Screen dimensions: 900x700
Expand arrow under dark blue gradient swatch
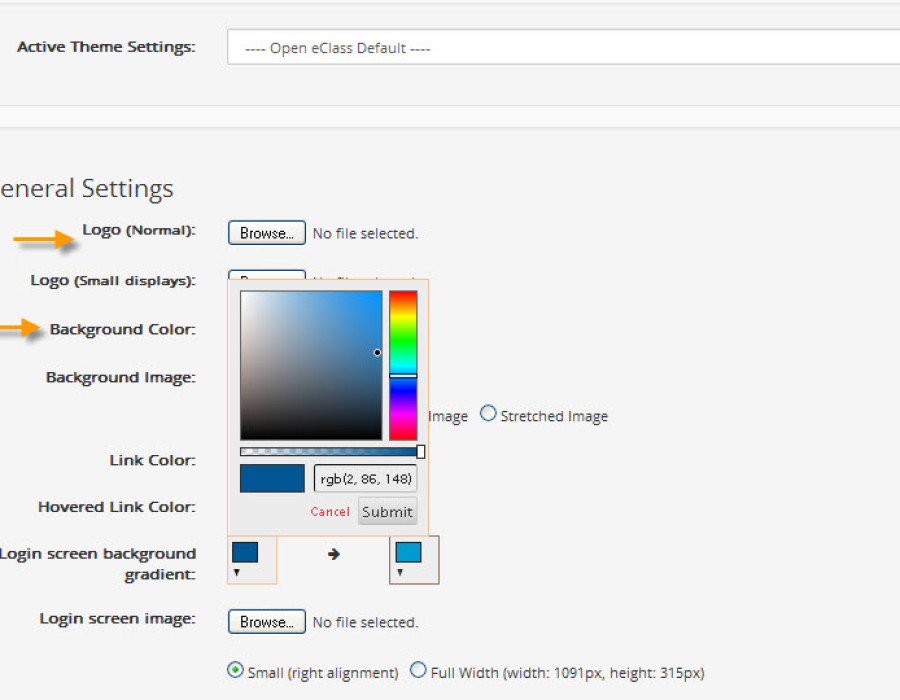pyautogui.click(x=236, y=573)
